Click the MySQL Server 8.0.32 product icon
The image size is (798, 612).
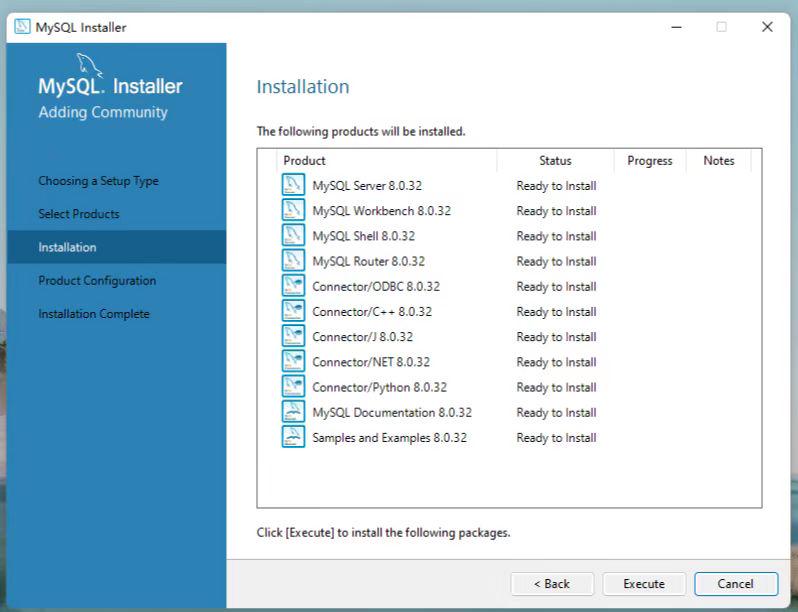click(293, 185)
